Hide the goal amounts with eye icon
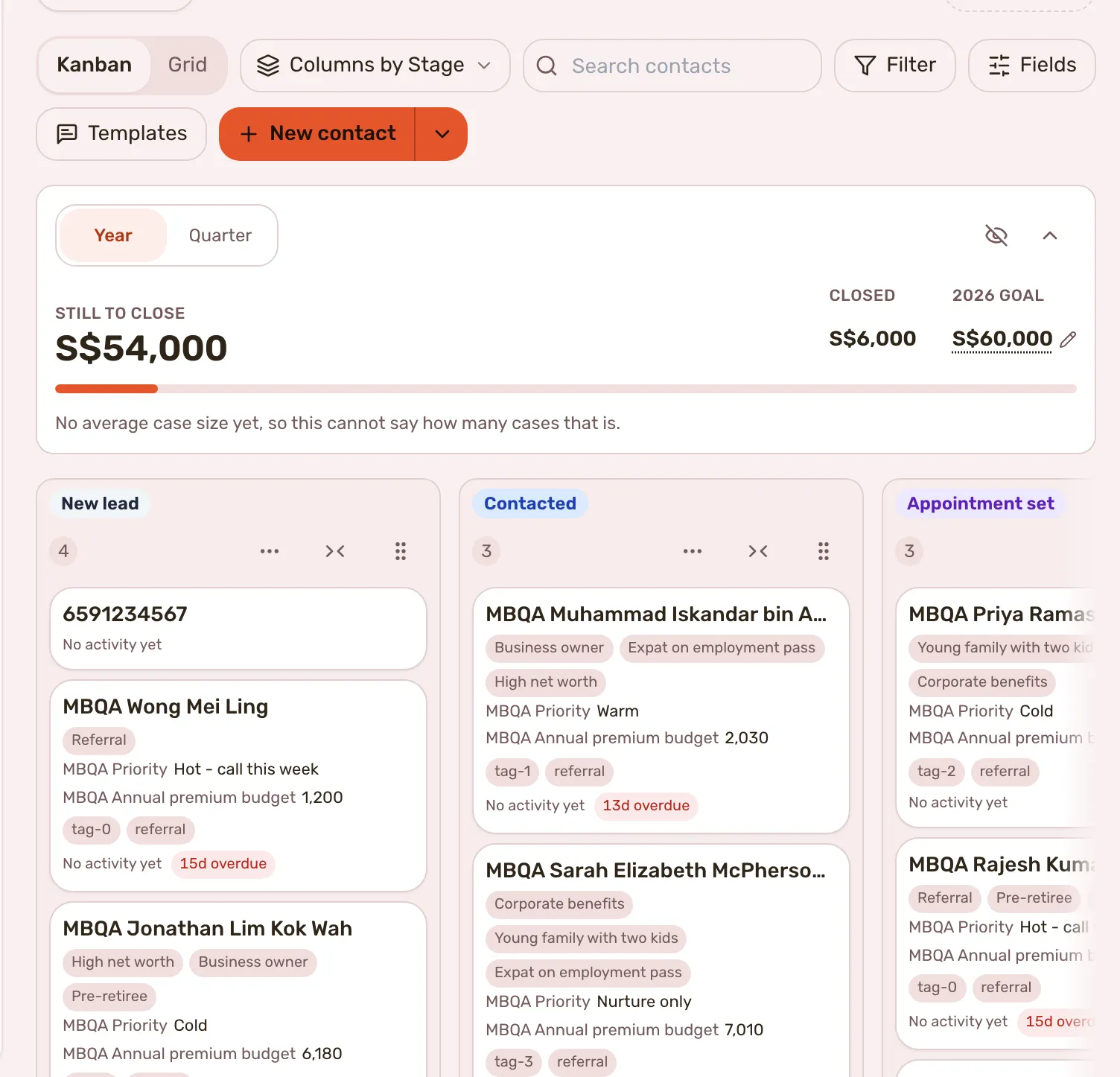Screen dimensions: 1120x1077 point(996,235)
